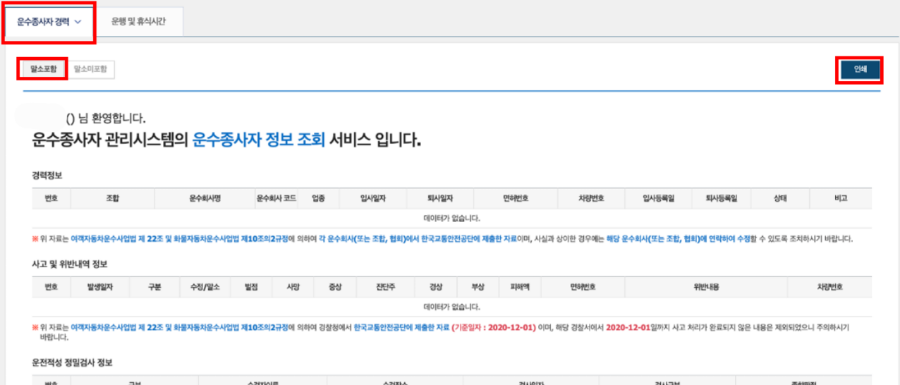Click the 중상 column header
900x385 pixels.
coord(335,286)
